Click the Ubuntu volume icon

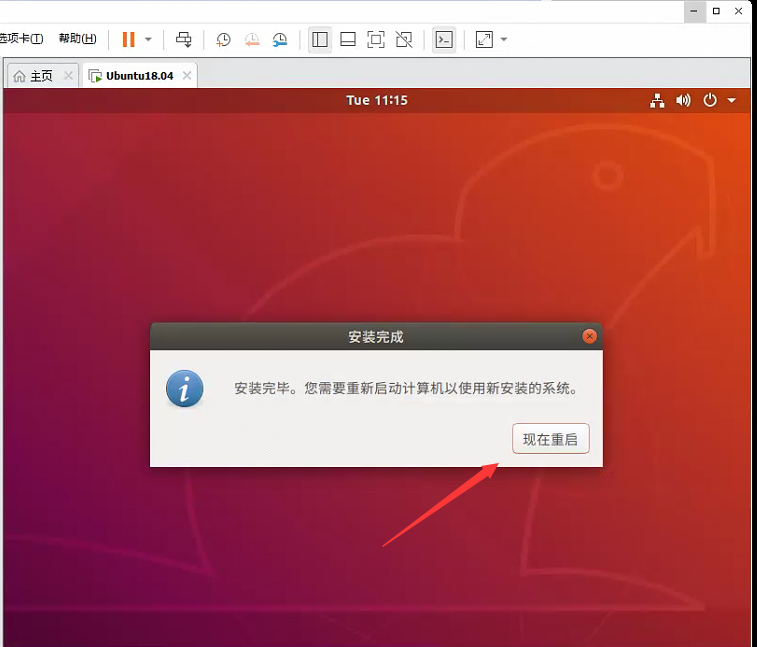tap(683, 100)
